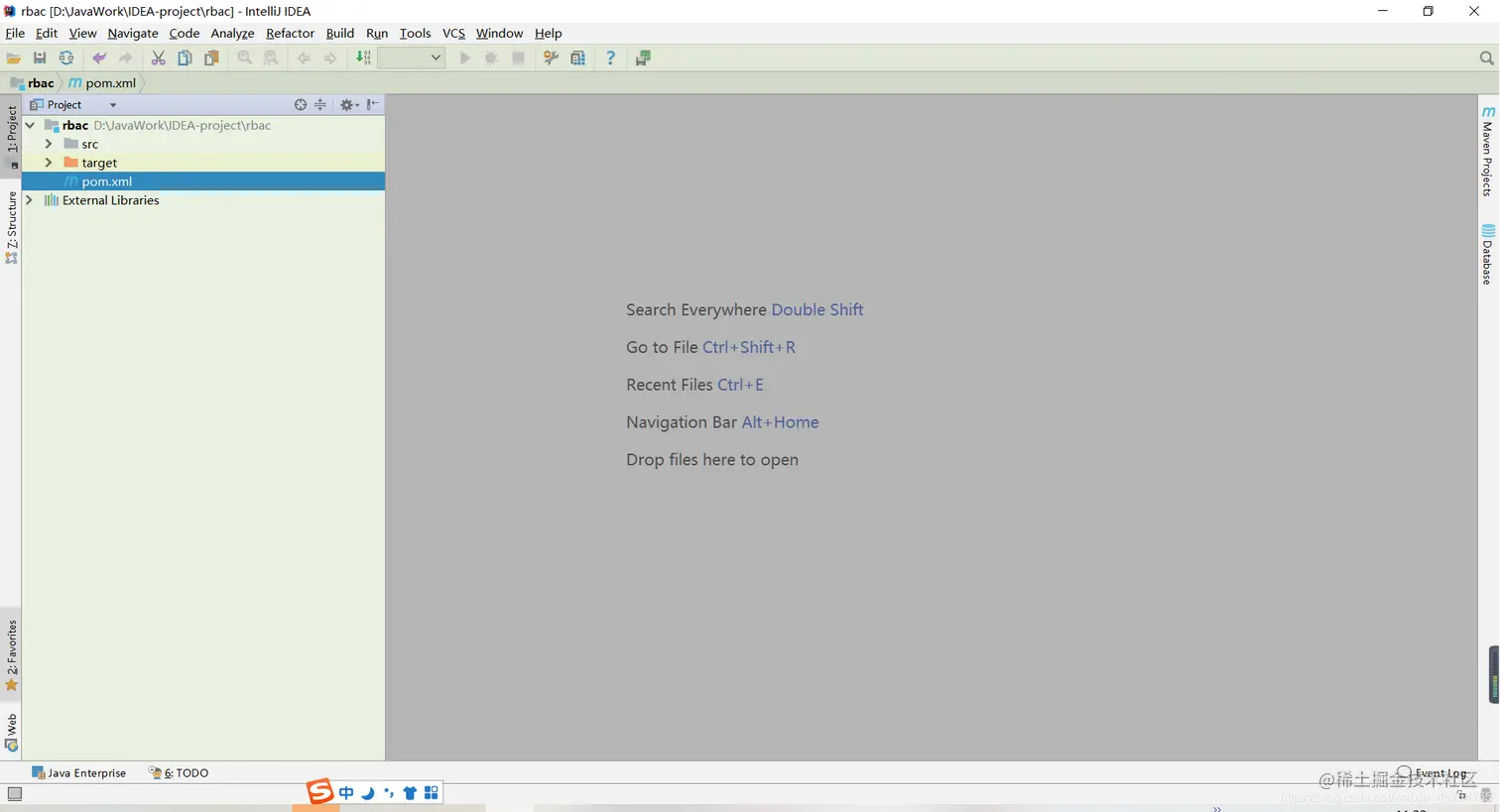The image size is (1500, 812).
Task: Click the Debug bug icon
Action: [x=491, y=58]
